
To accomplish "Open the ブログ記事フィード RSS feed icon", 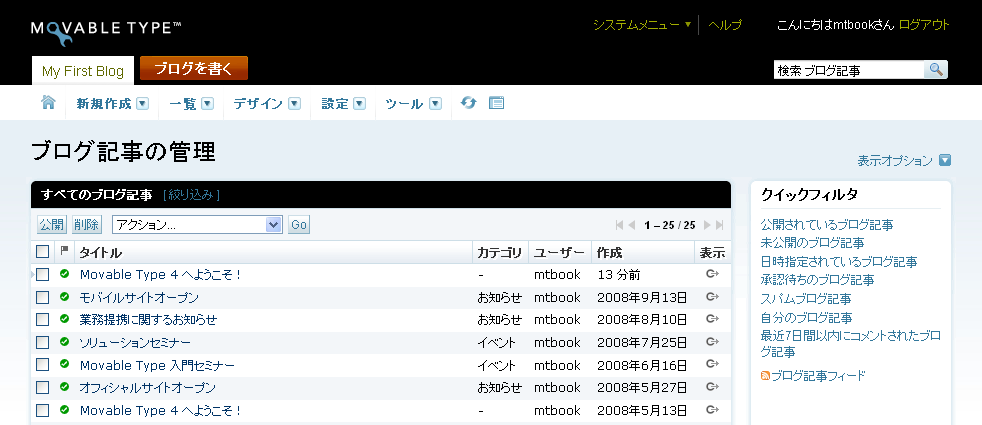I will coord(765,376).
